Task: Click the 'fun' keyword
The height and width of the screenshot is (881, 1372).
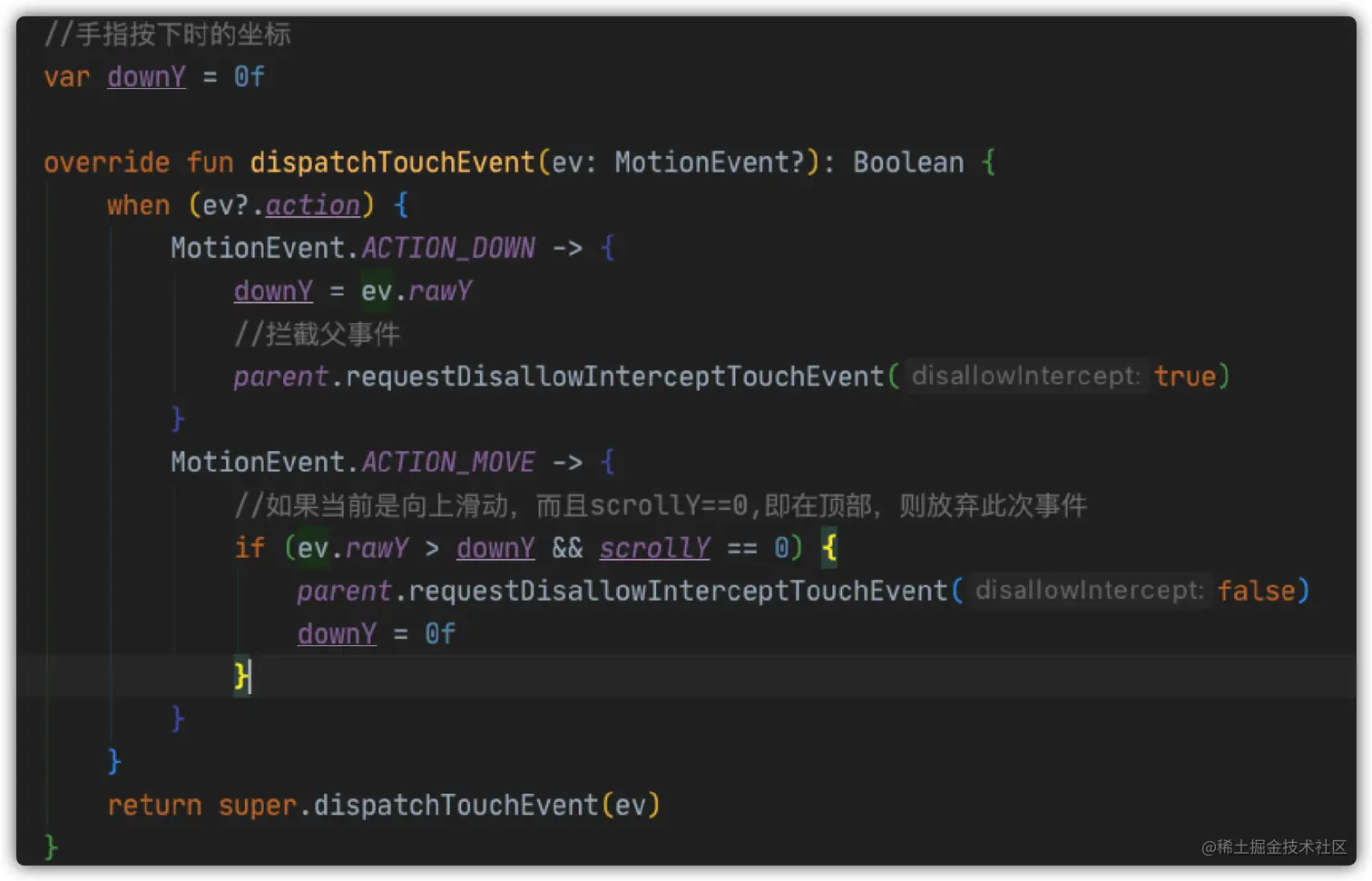Action: coord(210,162)
